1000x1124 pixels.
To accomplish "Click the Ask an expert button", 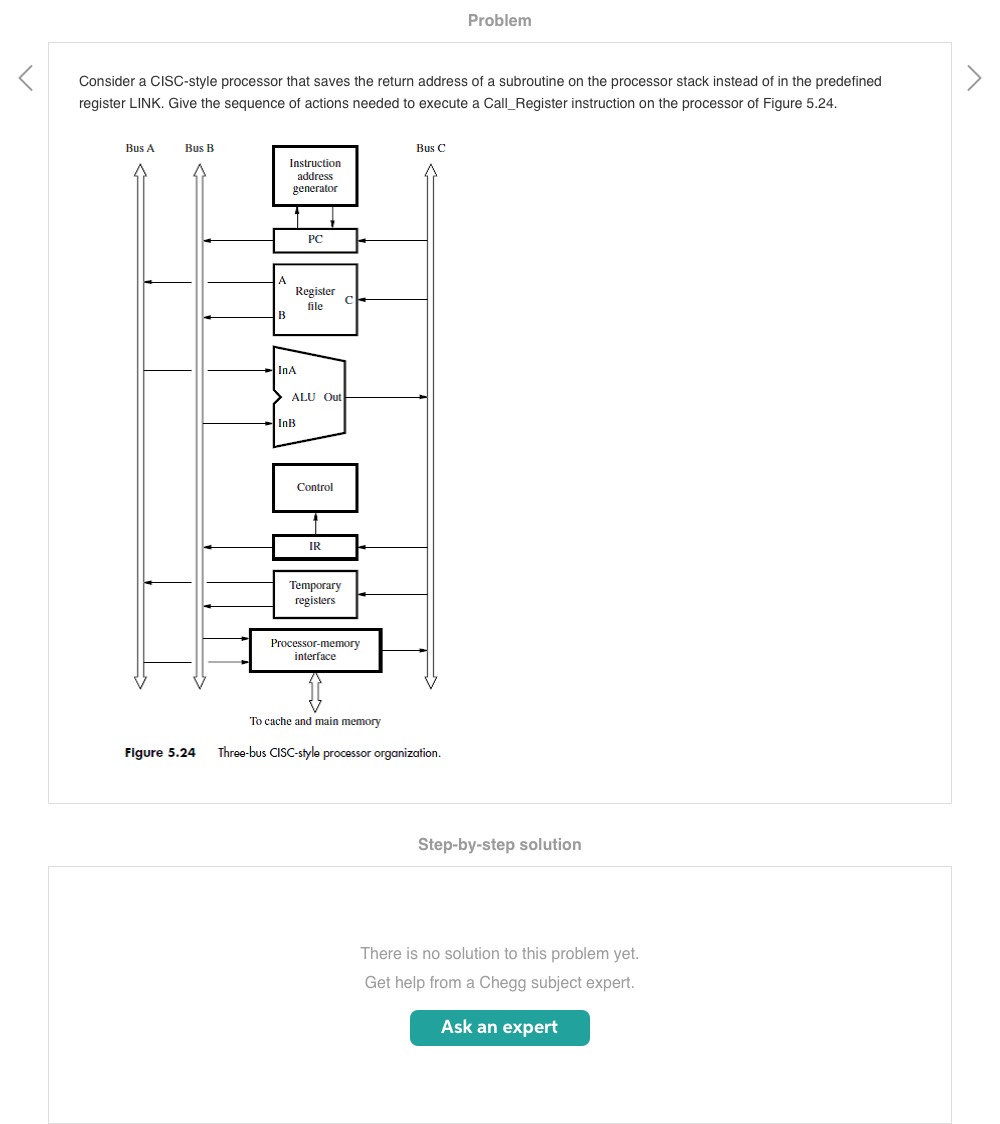I will pos(499,1027).
